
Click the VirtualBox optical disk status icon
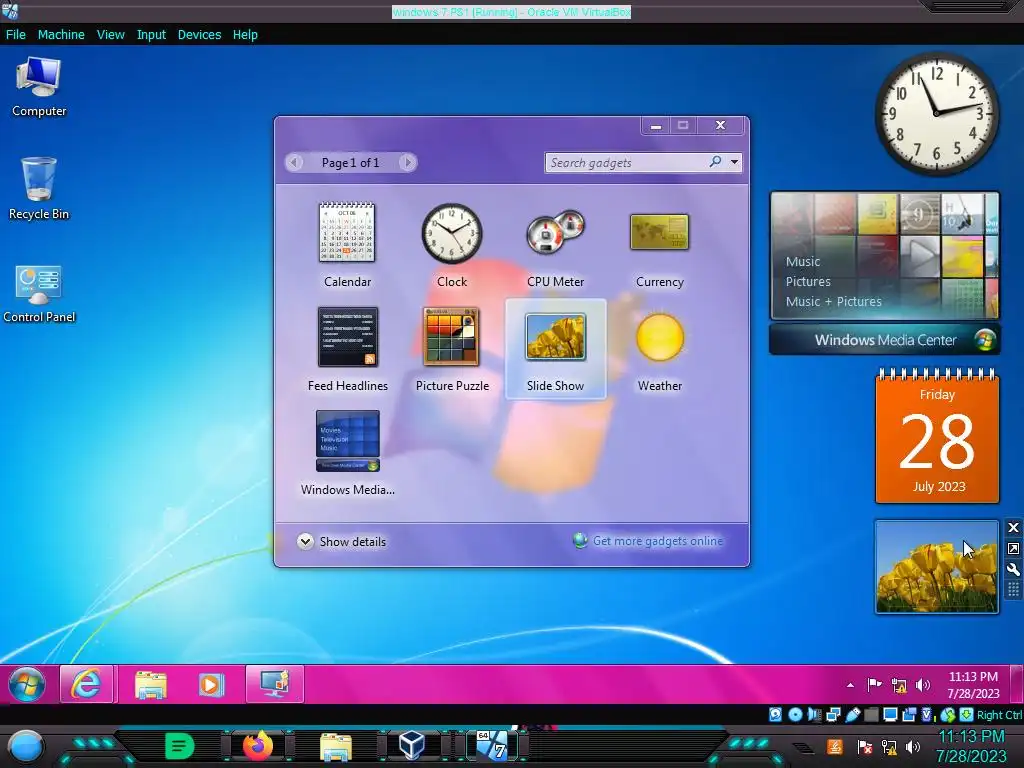[x=795, y=714]
